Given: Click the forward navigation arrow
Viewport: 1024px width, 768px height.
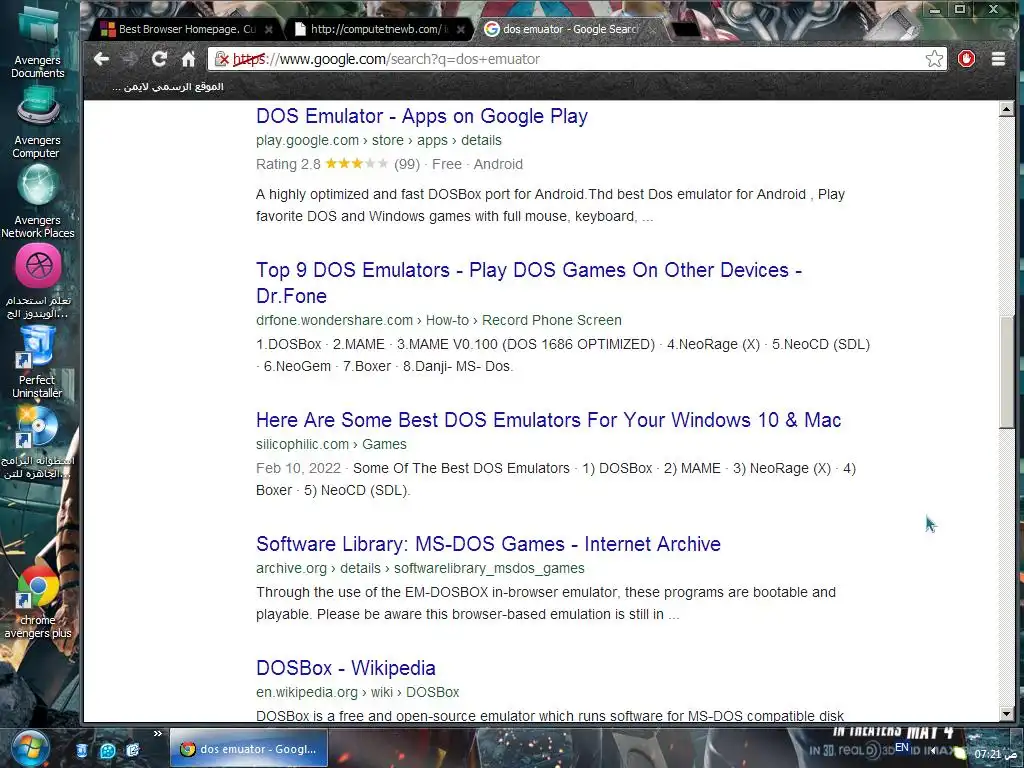Looking at the screenshot, I should 130,59.
